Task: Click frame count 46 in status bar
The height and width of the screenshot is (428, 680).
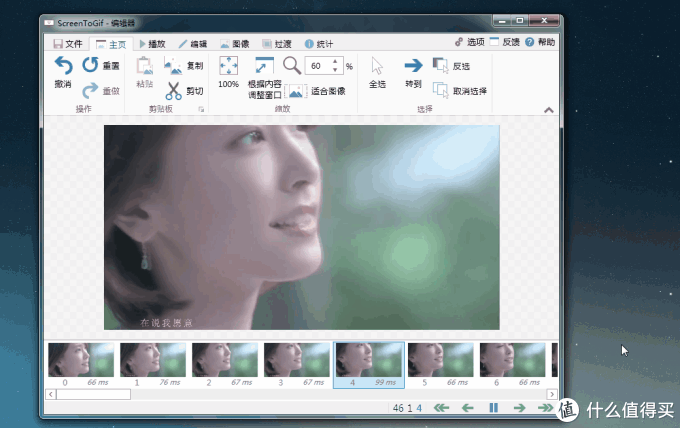Action: [398, 408]
